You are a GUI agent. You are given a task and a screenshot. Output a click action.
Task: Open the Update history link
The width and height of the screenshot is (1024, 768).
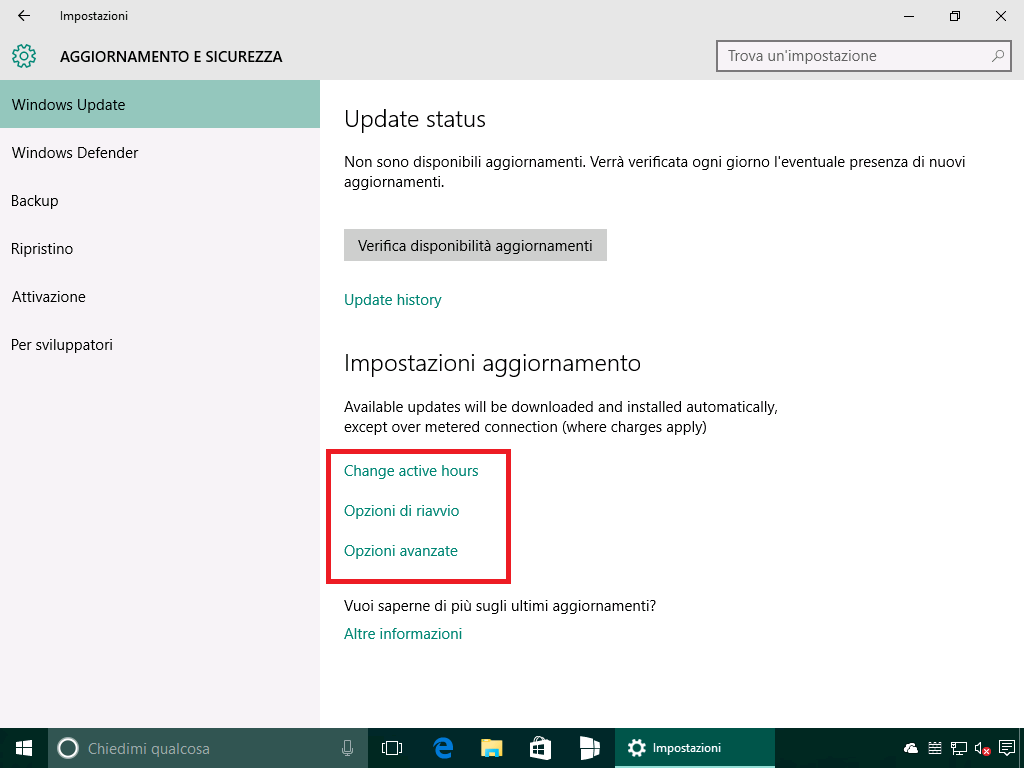tap(392, 300)
